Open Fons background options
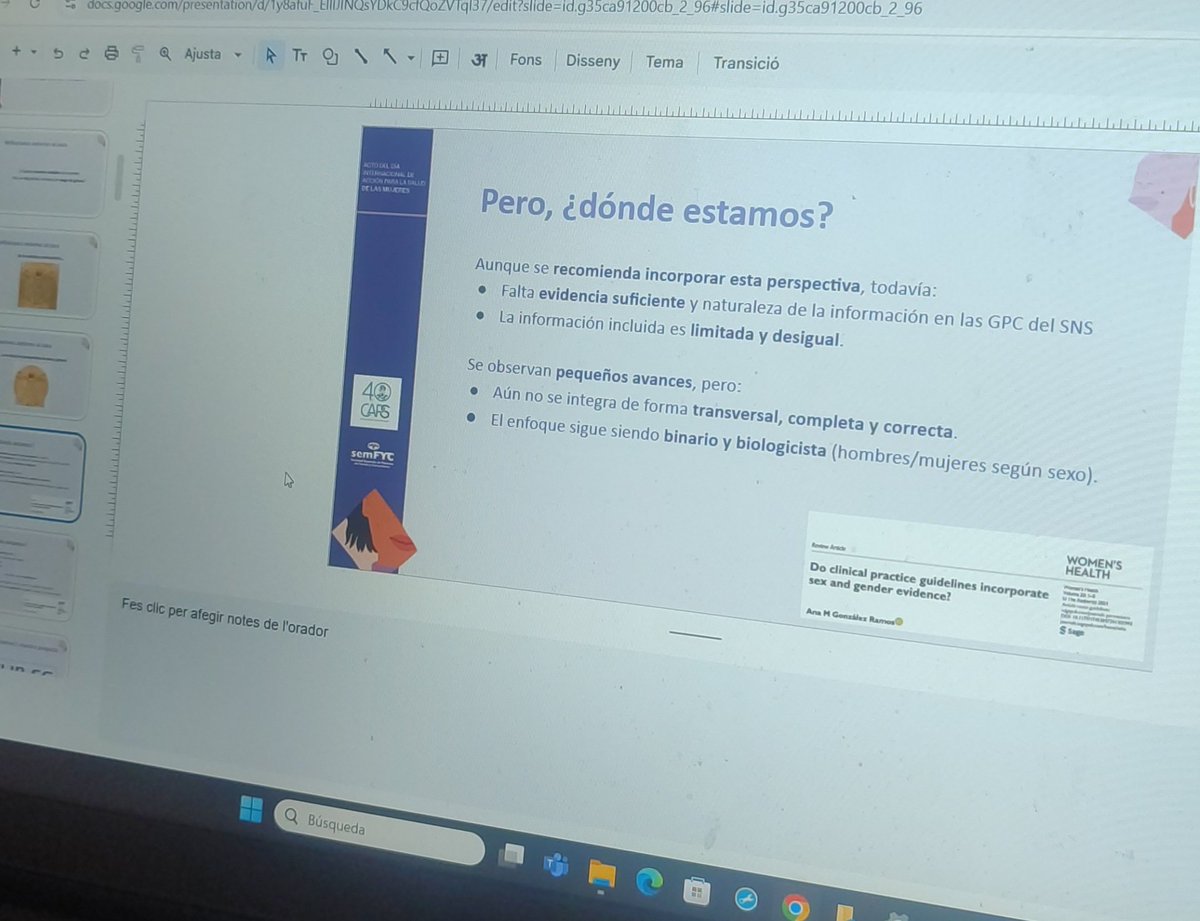The image size is (1200, 921). 525,60
